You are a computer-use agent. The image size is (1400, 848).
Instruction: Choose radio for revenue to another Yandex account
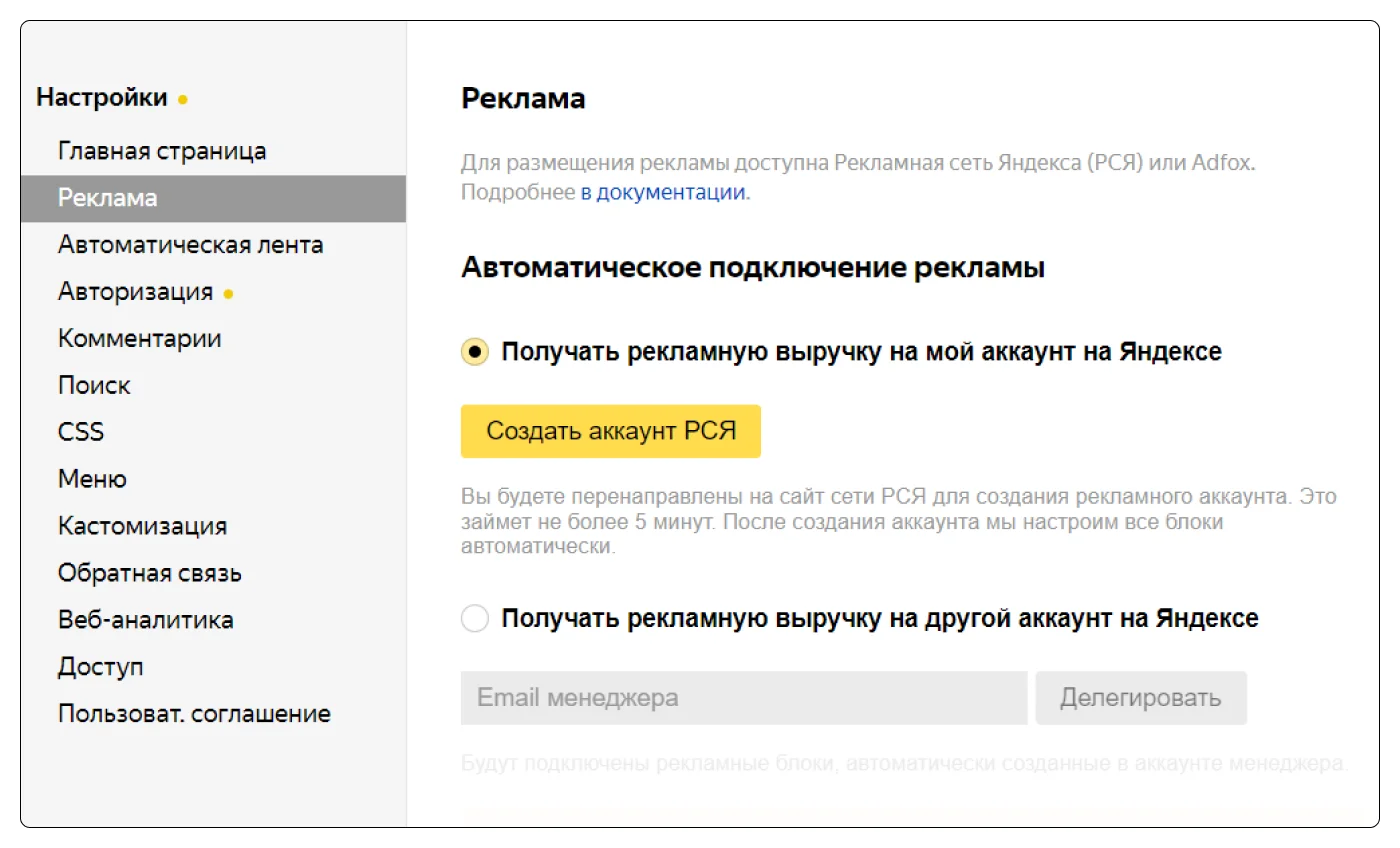coord(475,619)
